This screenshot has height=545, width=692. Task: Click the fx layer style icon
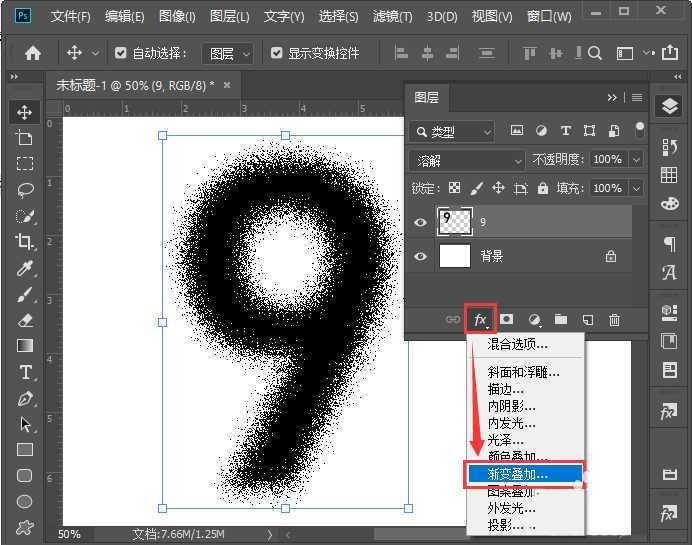(x=481, y=319)
